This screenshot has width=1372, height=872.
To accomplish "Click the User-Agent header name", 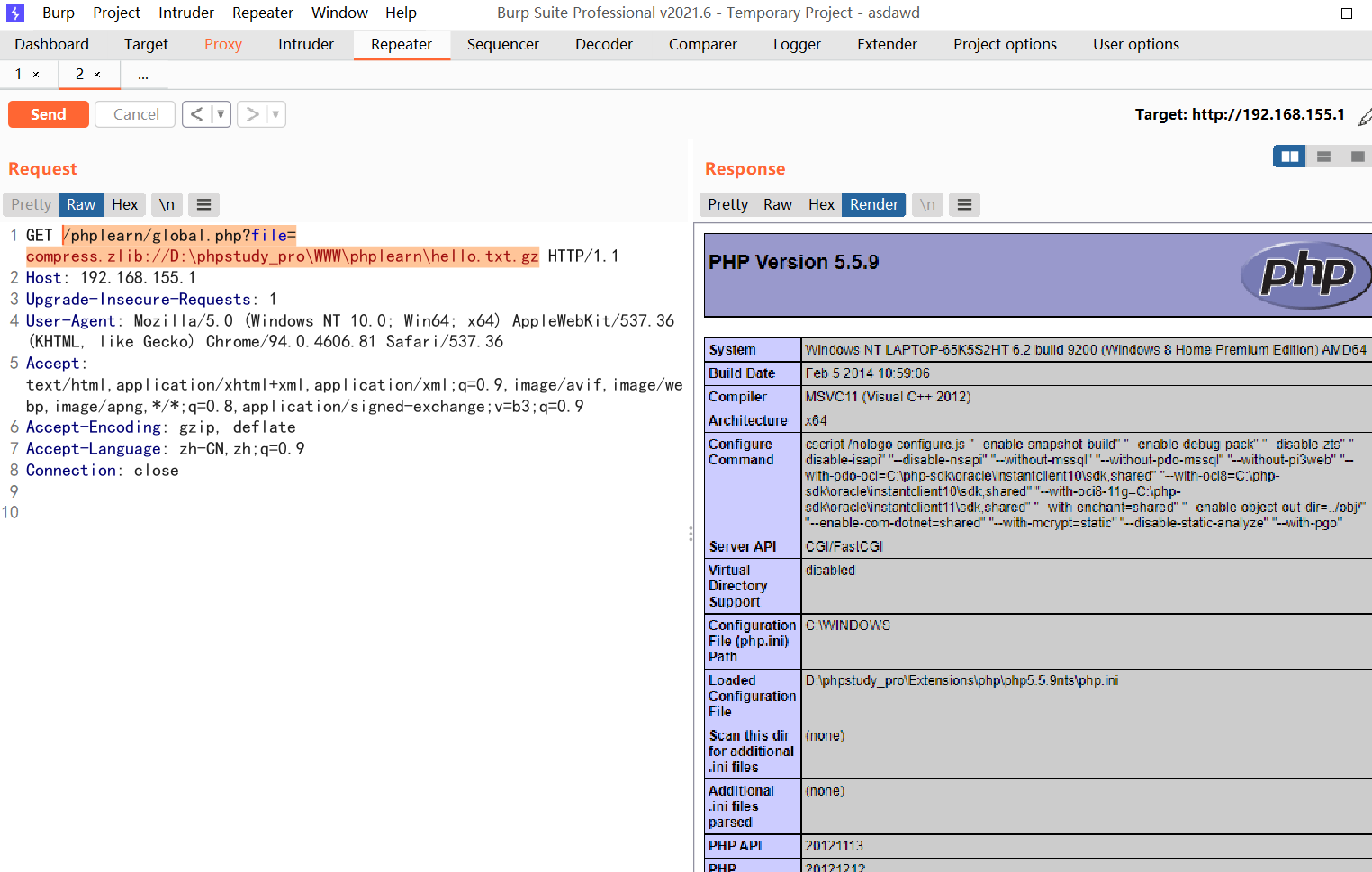I will (71, 321).
